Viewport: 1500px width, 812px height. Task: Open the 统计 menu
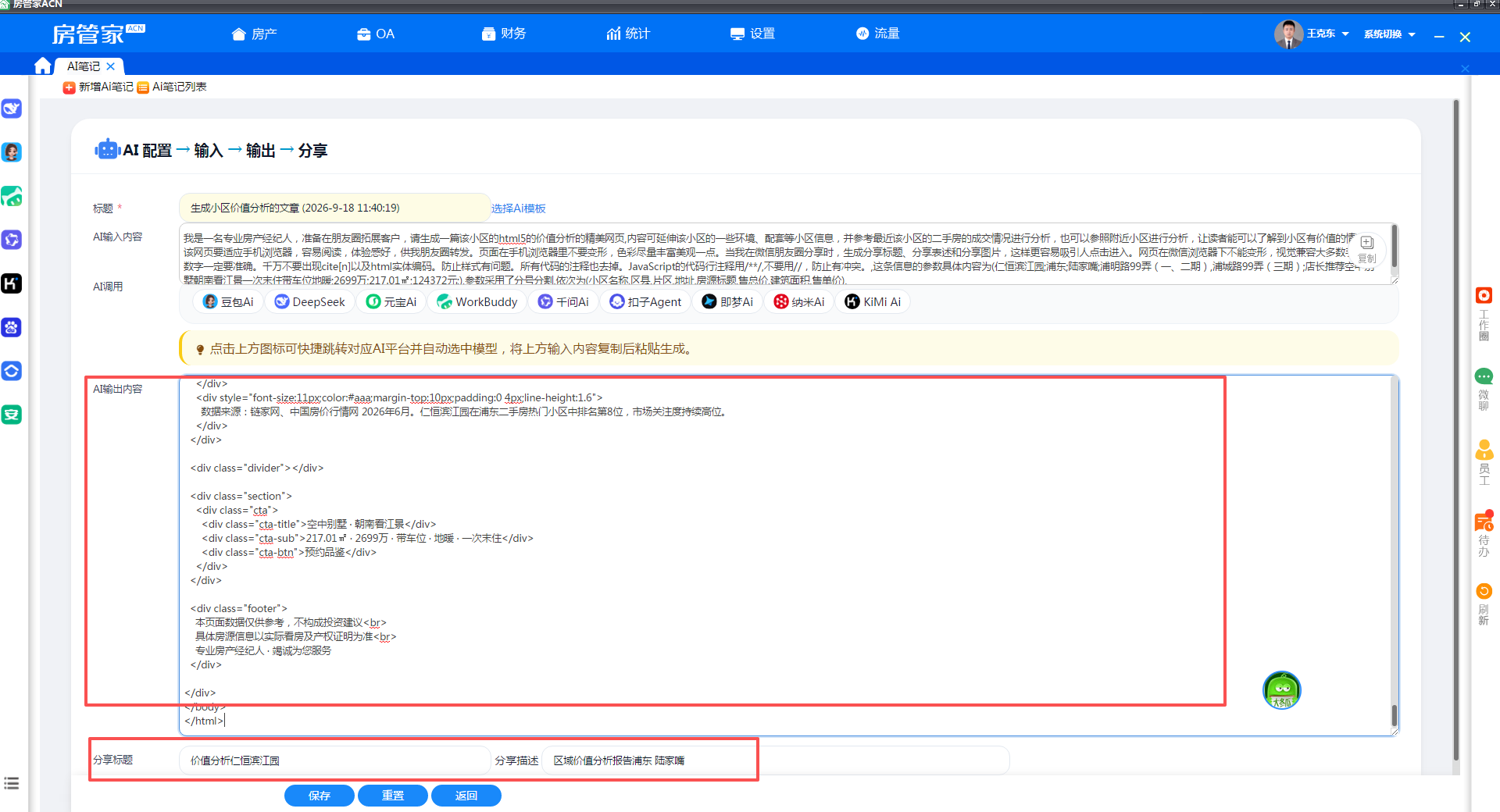[x=628, y=34]
